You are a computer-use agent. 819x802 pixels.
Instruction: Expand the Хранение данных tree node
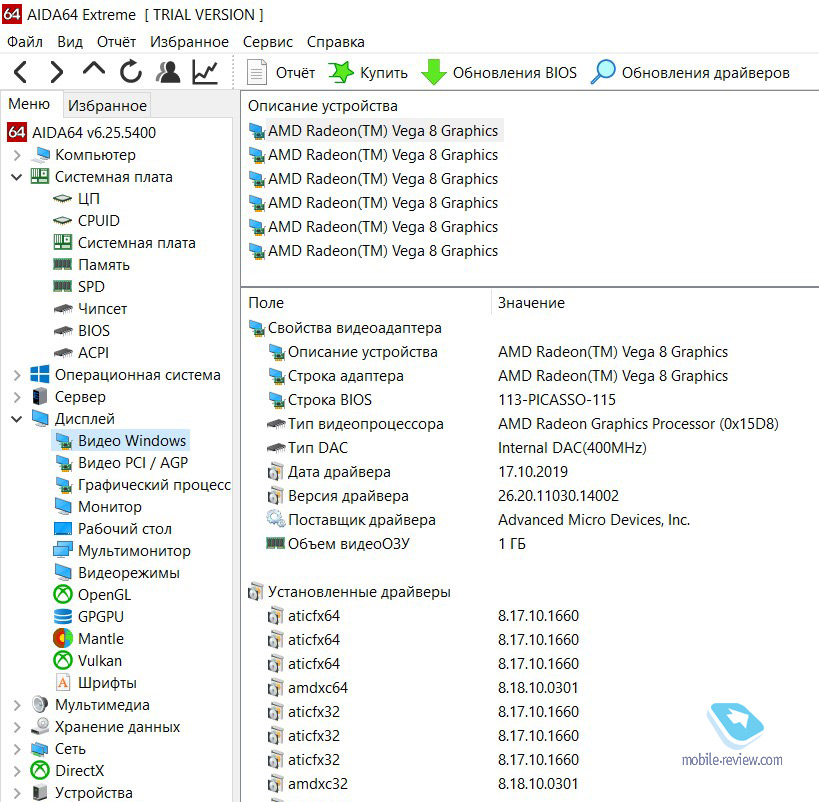(x=17, y=727)
